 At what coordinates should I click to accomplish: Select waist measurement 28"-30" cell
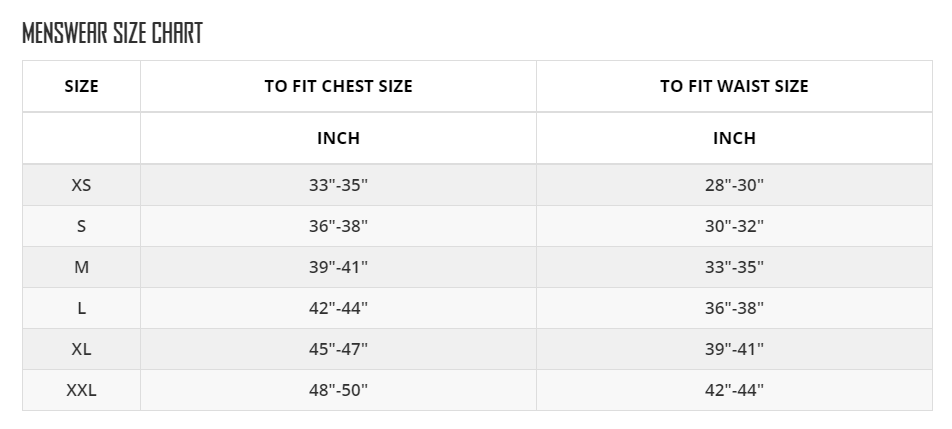click(734, 185)
